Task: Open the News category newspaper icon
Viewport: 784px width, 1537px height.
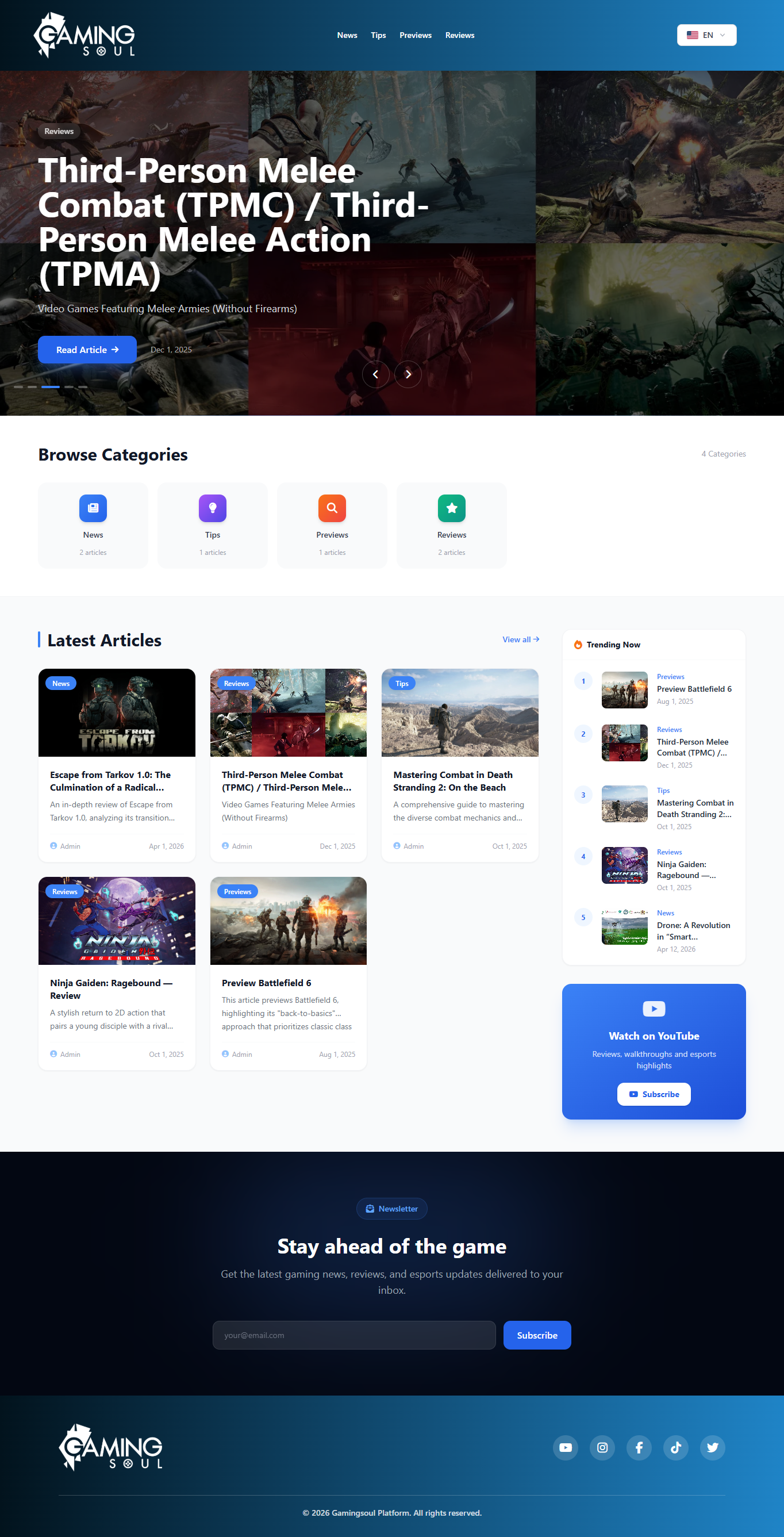Action: click(x=93, y=508)
